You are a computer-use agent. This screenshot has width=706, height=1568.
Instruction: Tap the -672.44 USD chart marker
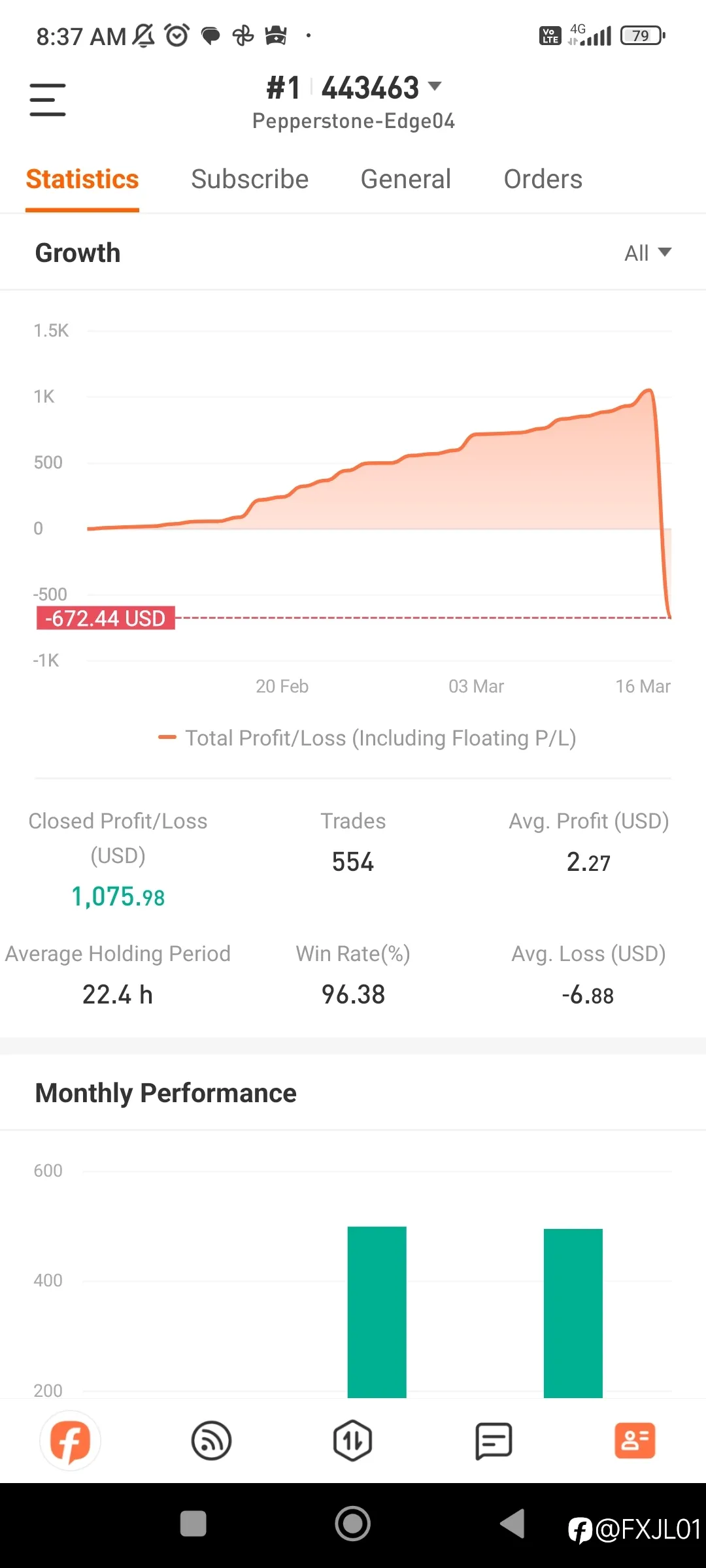(105, 618)
